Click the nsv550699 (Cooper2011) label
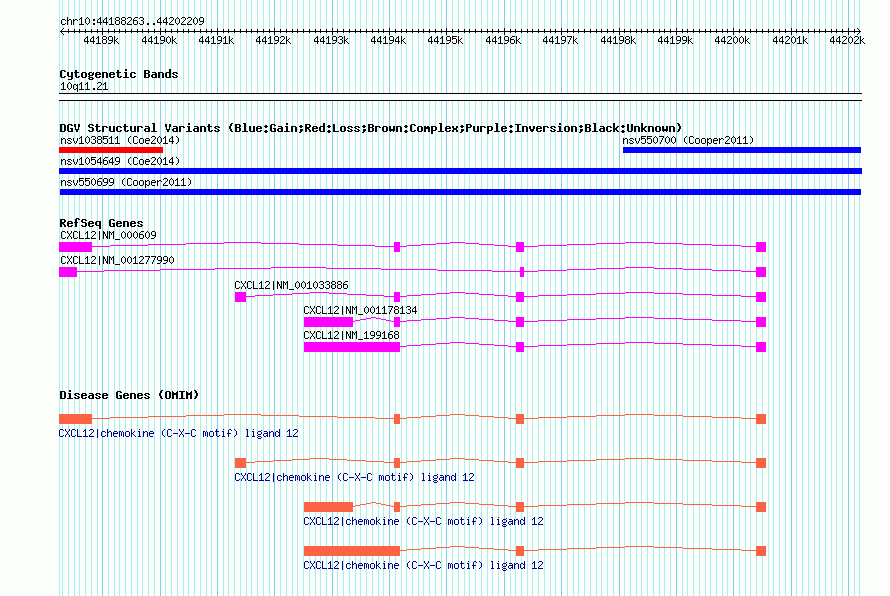Viewport: 890px width, 596px height. click(126, 182)
